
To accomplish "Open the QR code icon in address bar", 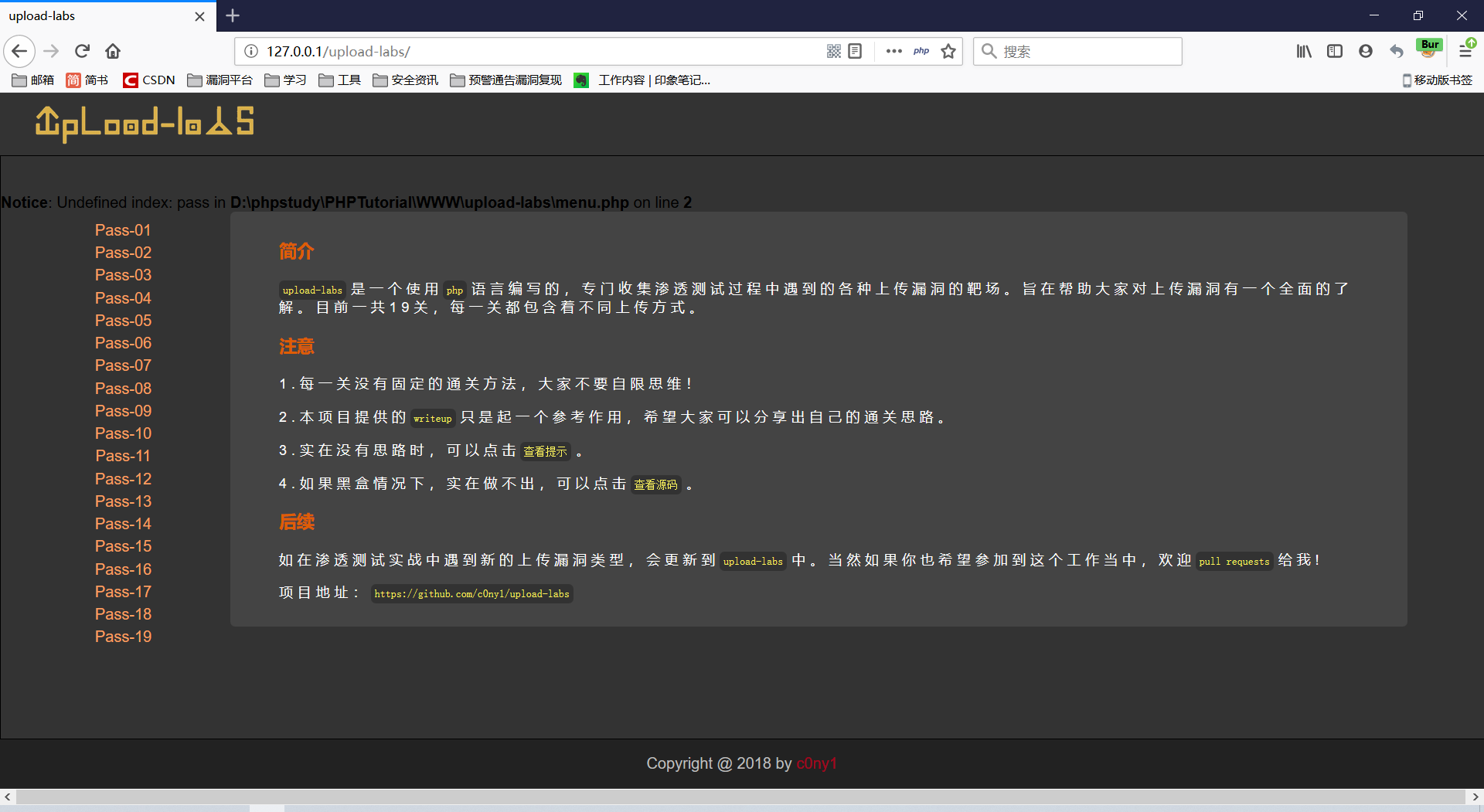I will 833,52.
